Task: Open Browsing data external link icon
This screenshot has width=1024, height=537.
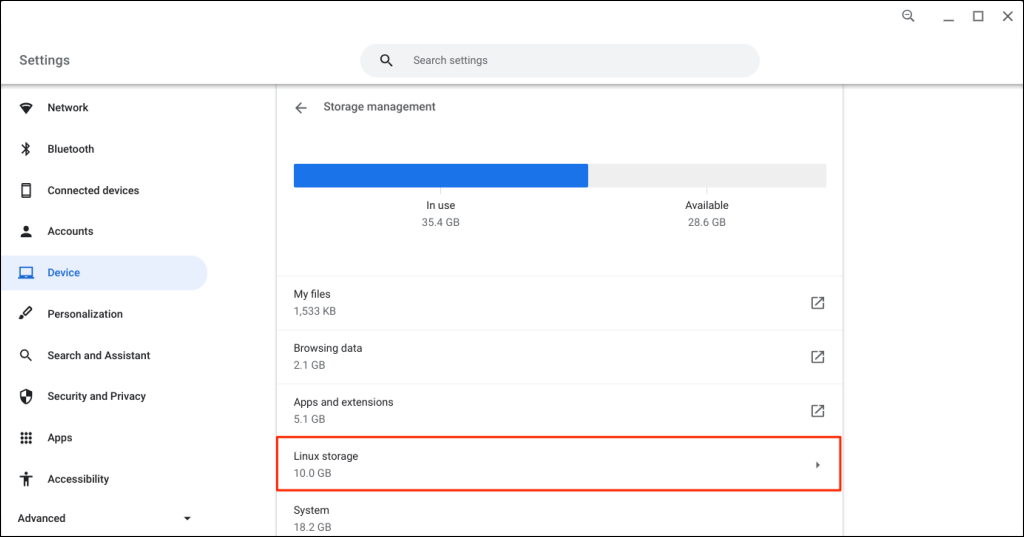Action: coord(817,356)
